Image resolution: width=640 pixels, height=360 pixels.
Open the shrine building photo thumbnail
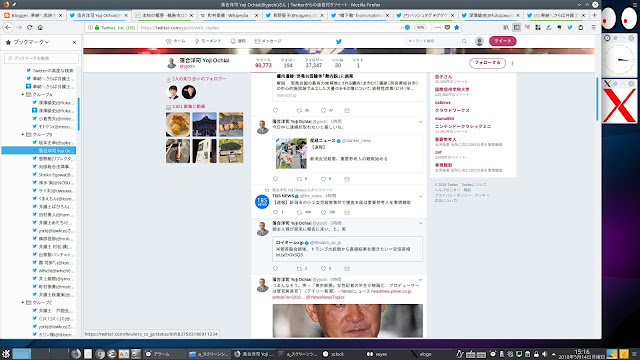204,124
